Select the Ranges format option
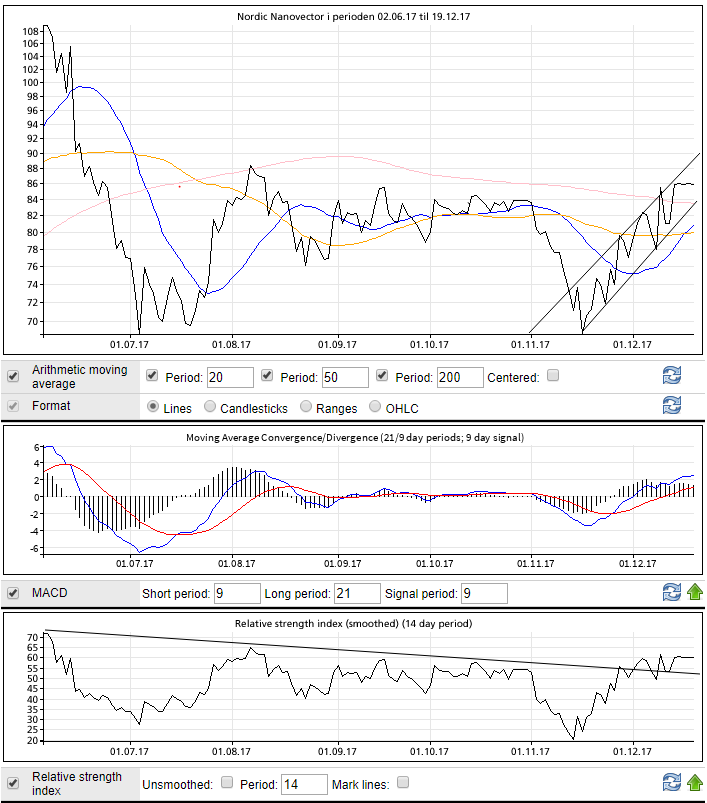The width and height of the screenshot is (707, 803). (306, 407)
